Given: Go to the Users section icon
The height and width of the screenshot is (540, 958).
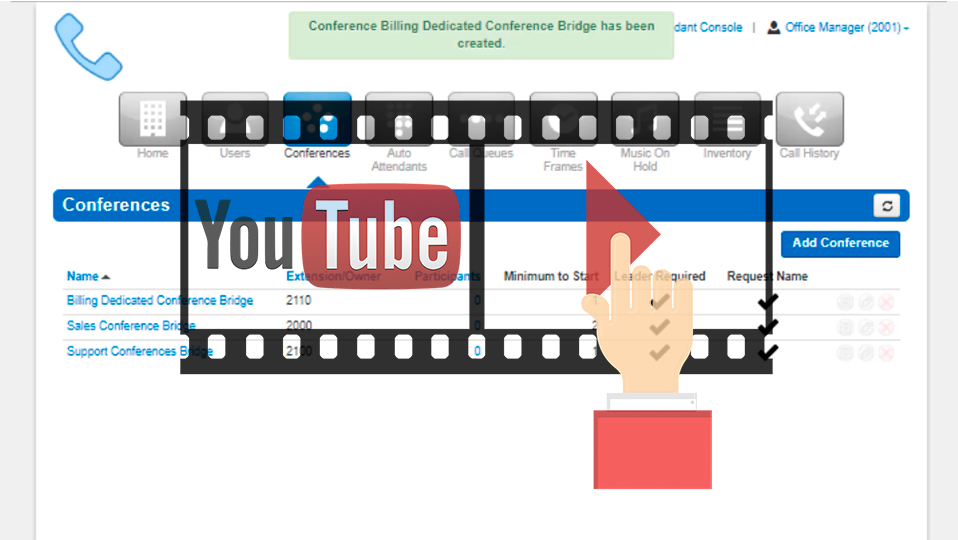Looking at the screenshot, I should pyautogui.click(x=235, y=120).
